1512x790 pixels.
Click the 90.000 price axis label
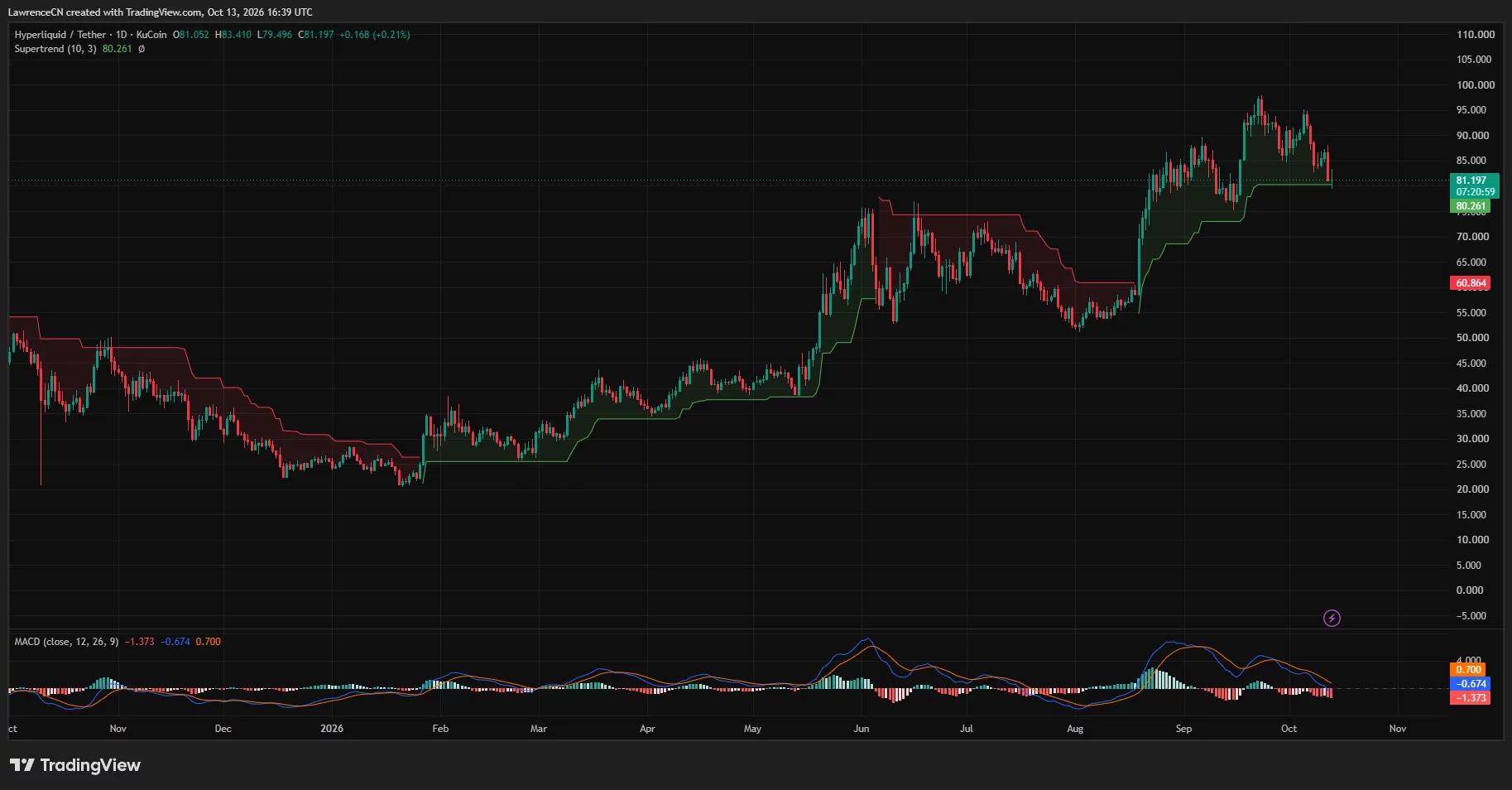point(1473,136)
